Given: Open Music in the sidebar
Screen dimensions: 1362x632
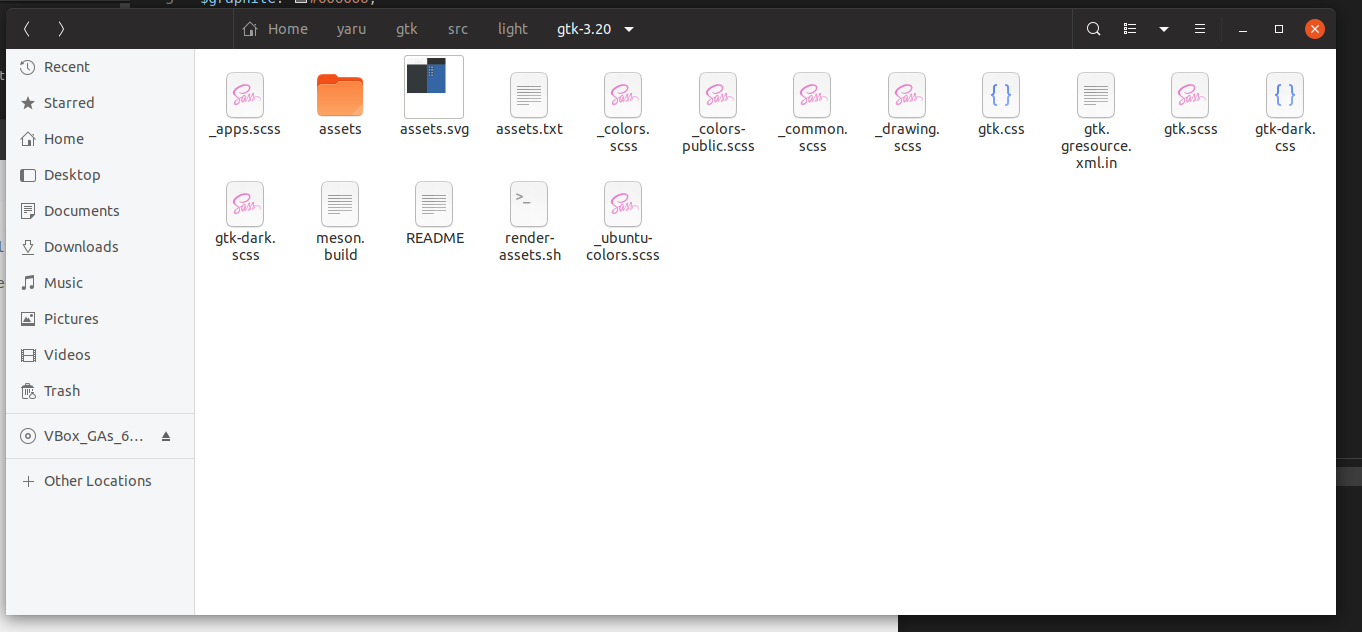Looking at the screenshot, I should pos(100,283).
